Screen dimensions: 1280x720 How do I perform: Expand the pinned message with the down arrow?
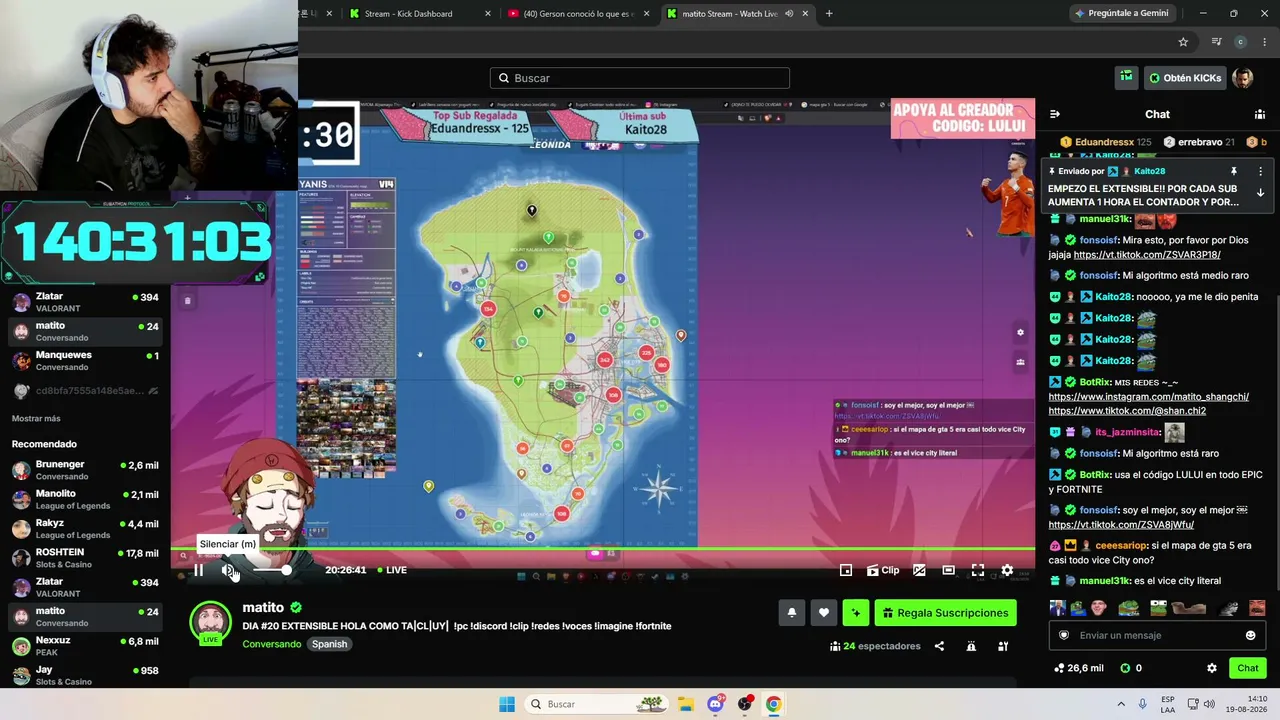coord(1260,193)
